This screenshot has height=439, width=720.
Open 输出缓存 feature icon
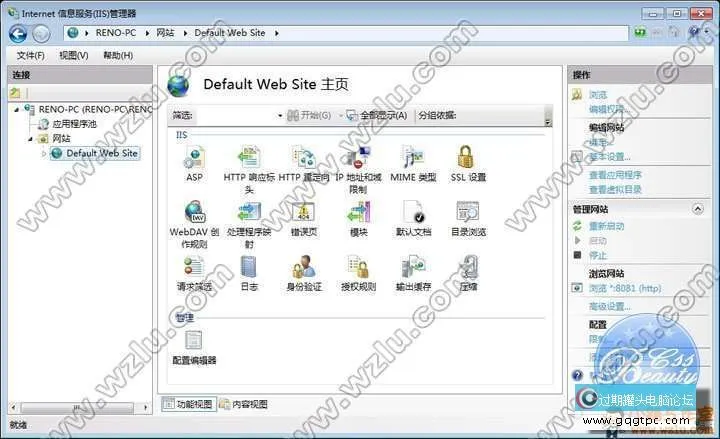pyautogui.click(x=413, y=267)
